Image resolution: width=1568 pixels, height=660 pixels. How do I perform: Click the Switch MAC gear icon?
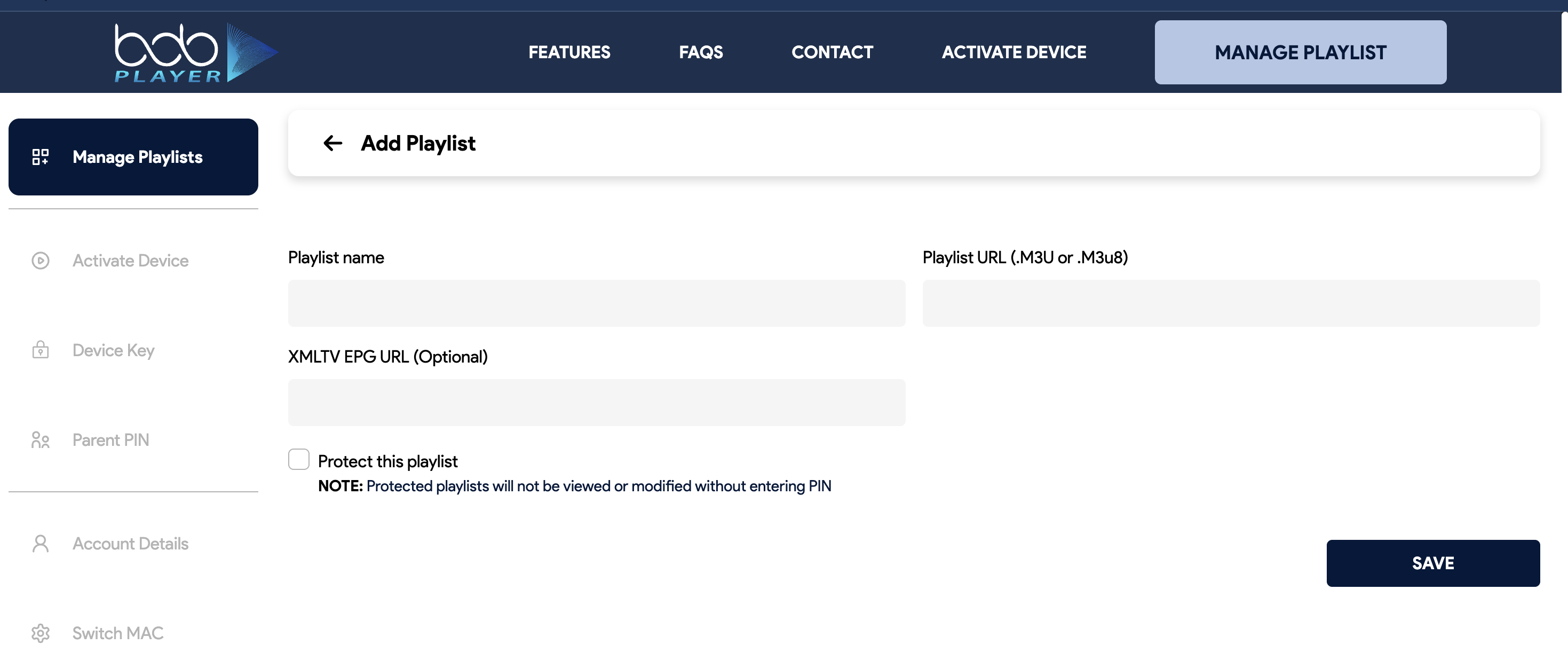40,633
